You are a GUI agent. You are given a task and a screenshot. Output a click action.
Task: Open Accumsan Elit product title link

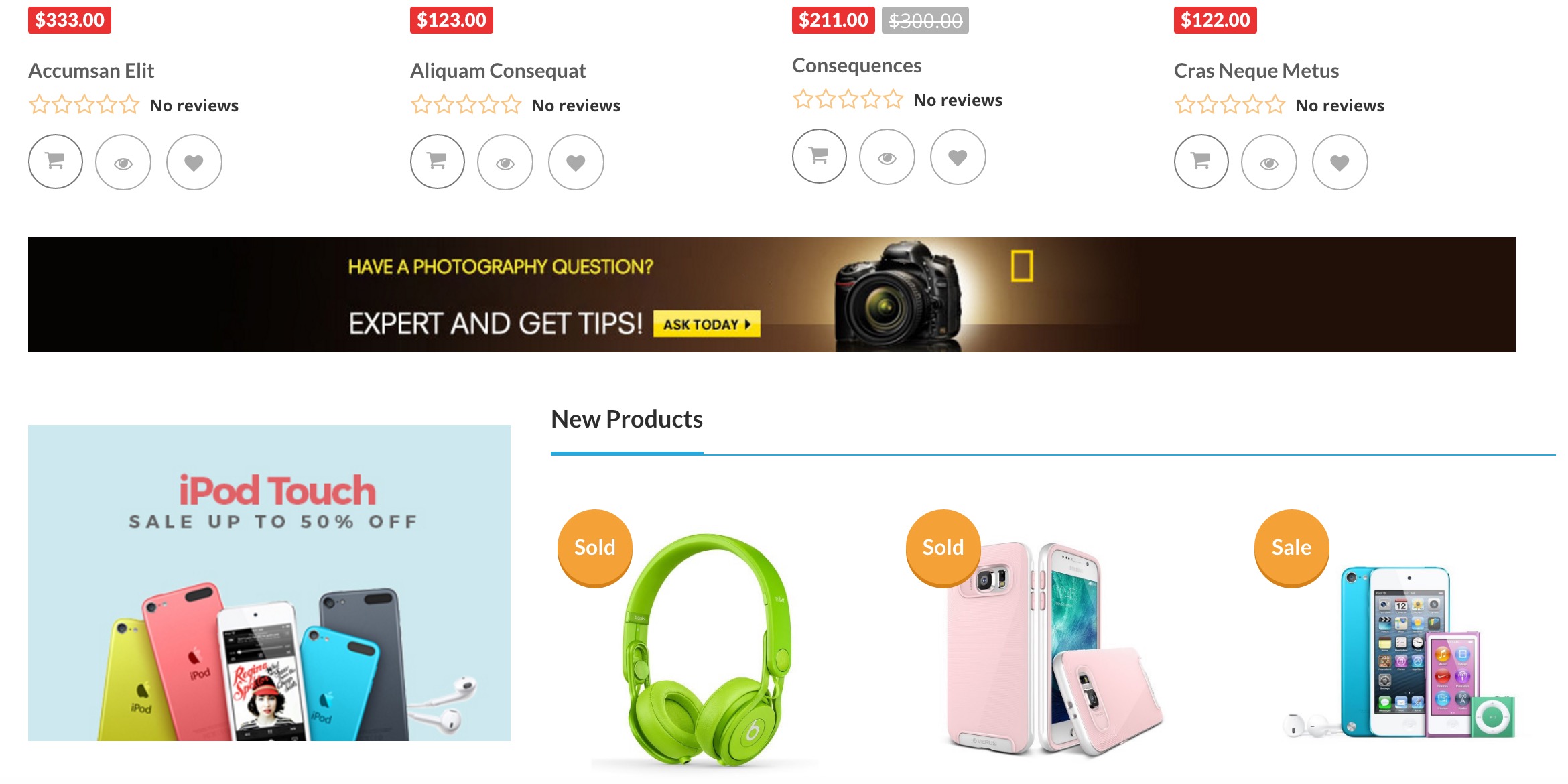[91, 70]
